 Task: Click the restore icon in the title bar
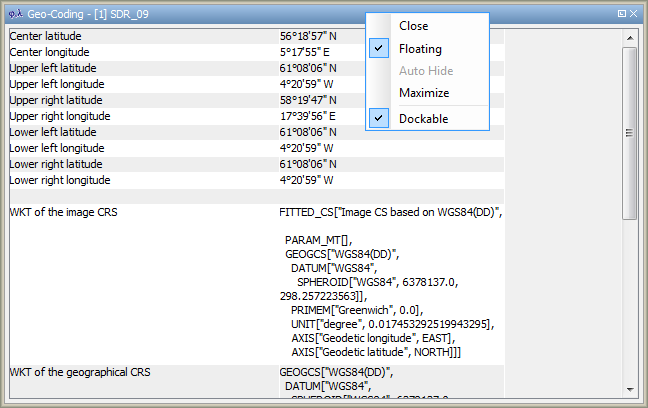coord(622,14)
